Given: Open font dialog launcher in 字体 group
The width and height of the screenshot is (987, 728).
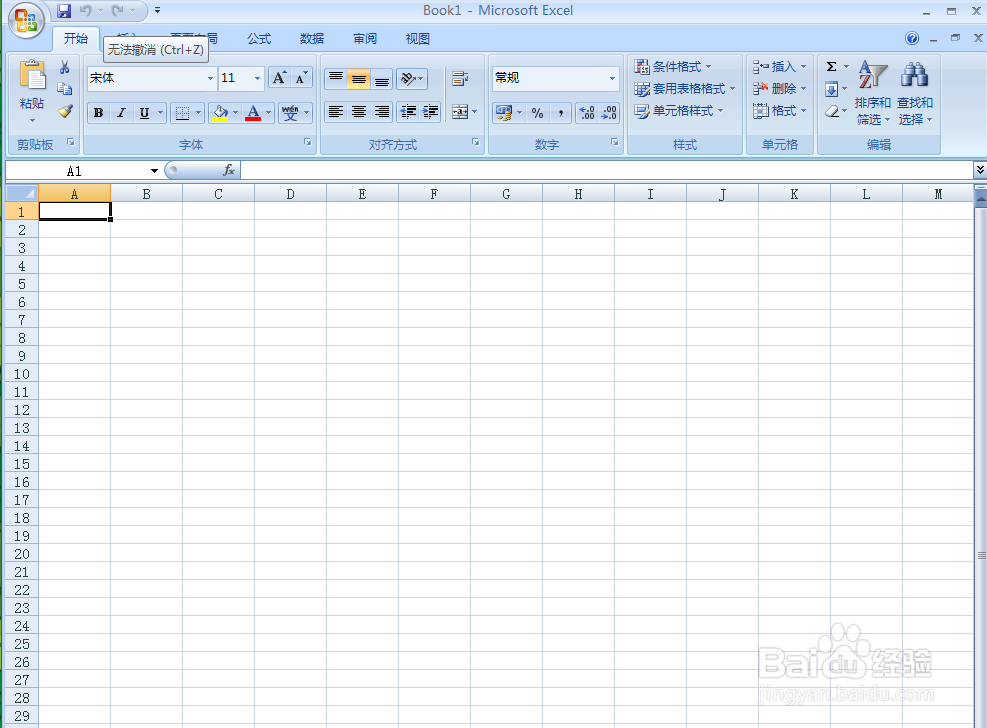Looking at the screenshot, I should click(x=308, y=143).
